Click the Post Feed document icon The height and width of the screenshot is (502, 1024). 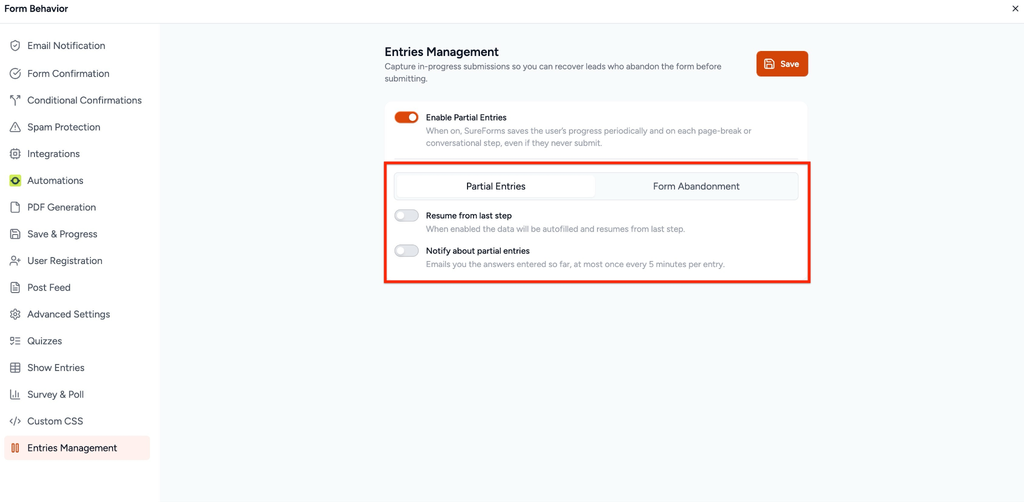coord(15,288)
